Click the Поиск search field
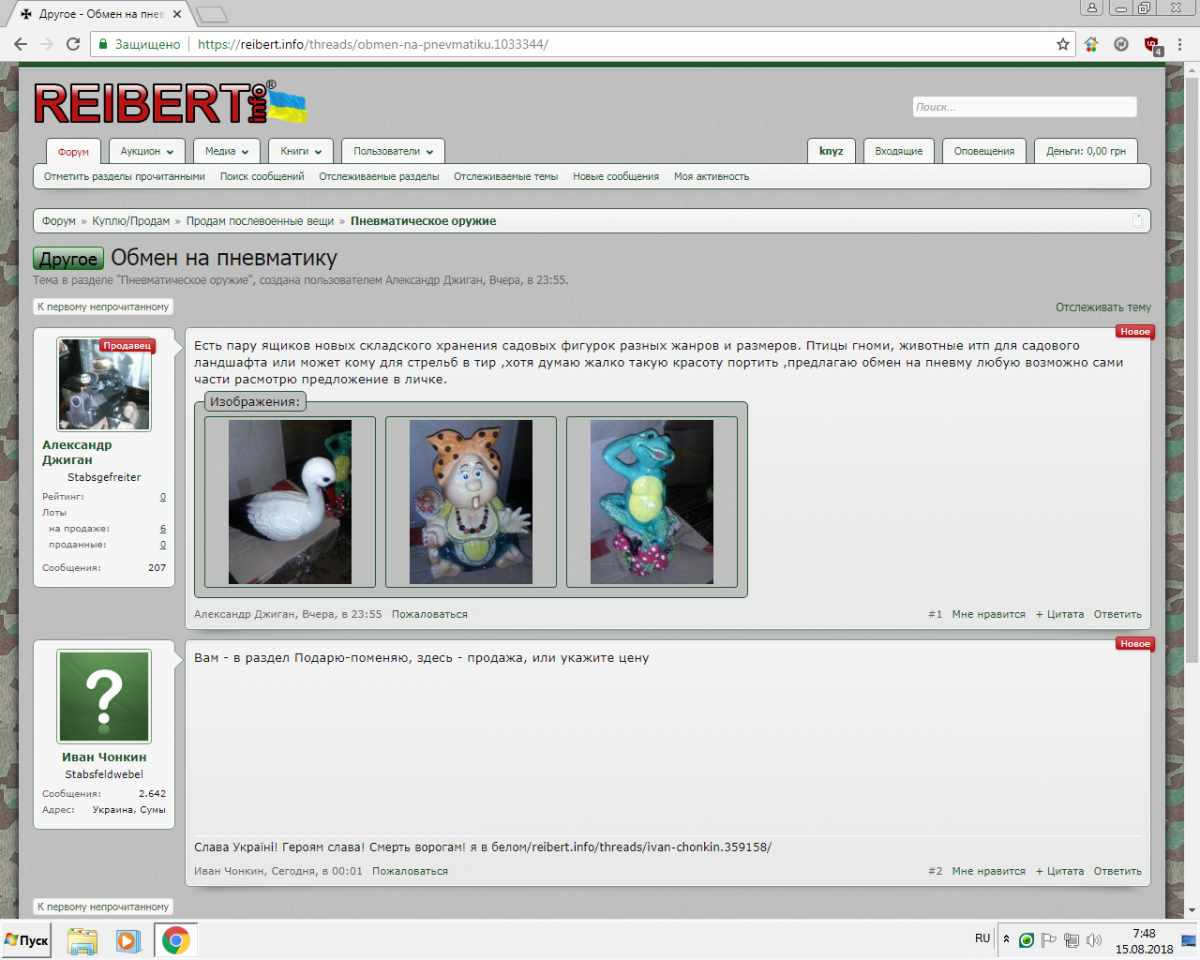The image size is (1200, 960). (1025, 107)
